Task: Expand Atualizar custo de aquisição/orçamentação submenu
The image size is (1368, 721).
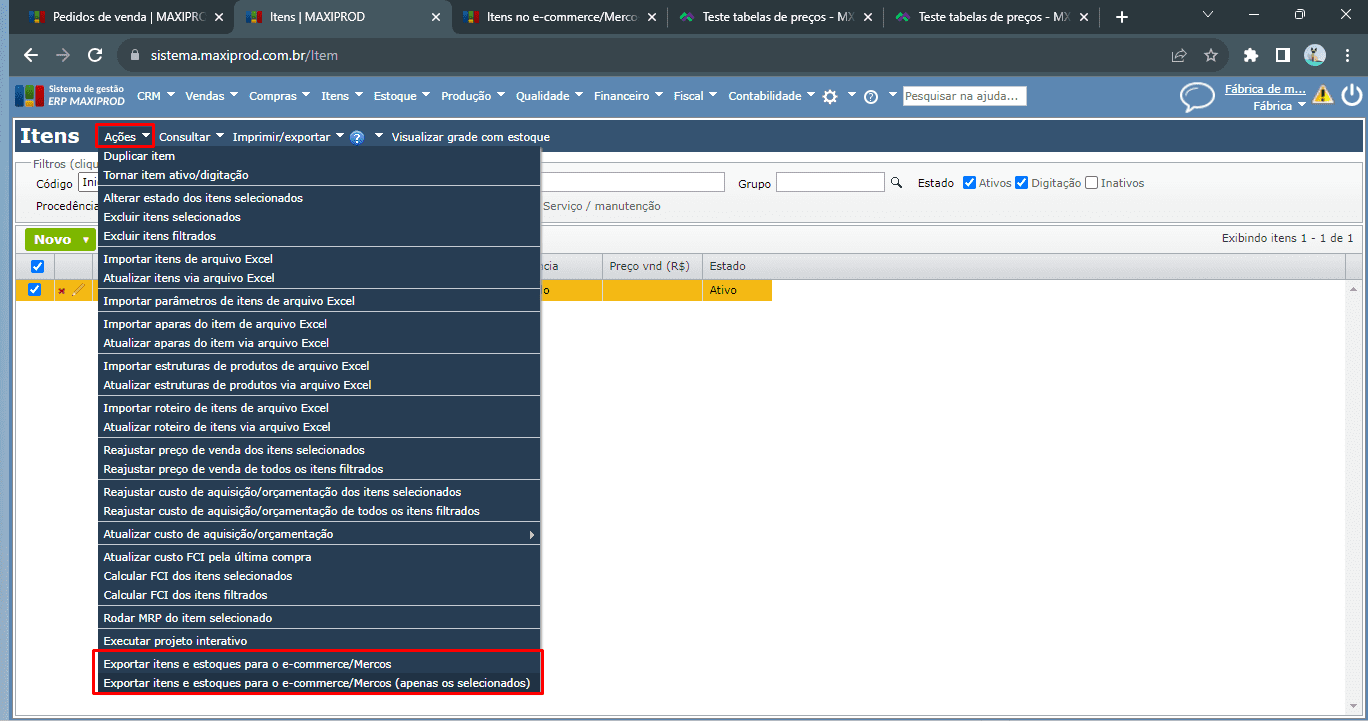Action: coord(319,534)
